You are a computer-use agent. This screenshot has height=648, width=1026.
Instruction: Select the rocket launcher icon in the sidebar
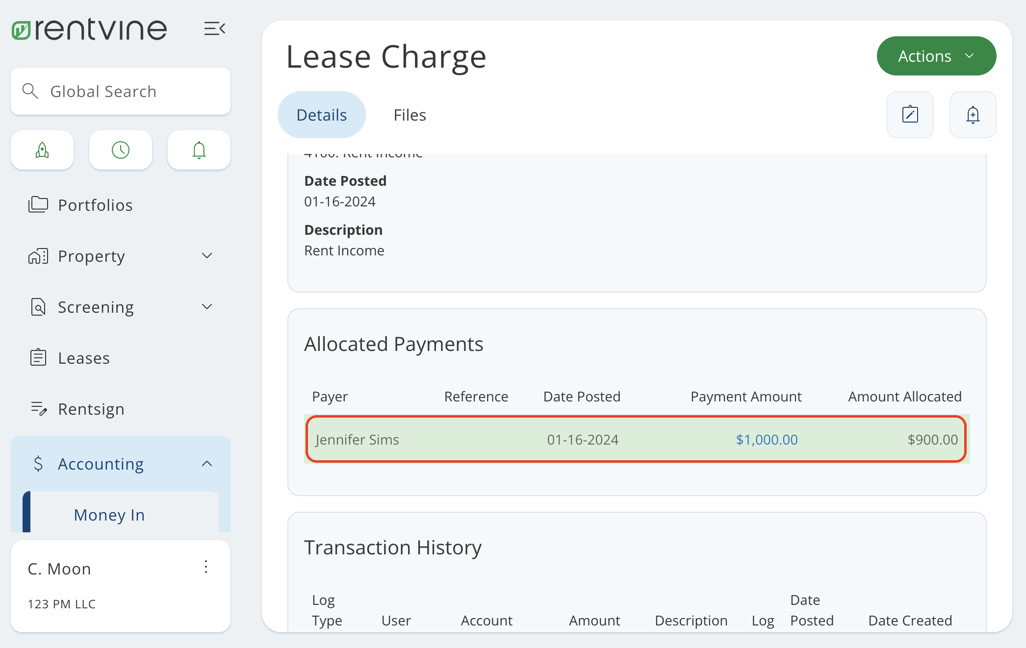(x=42, y=150)
